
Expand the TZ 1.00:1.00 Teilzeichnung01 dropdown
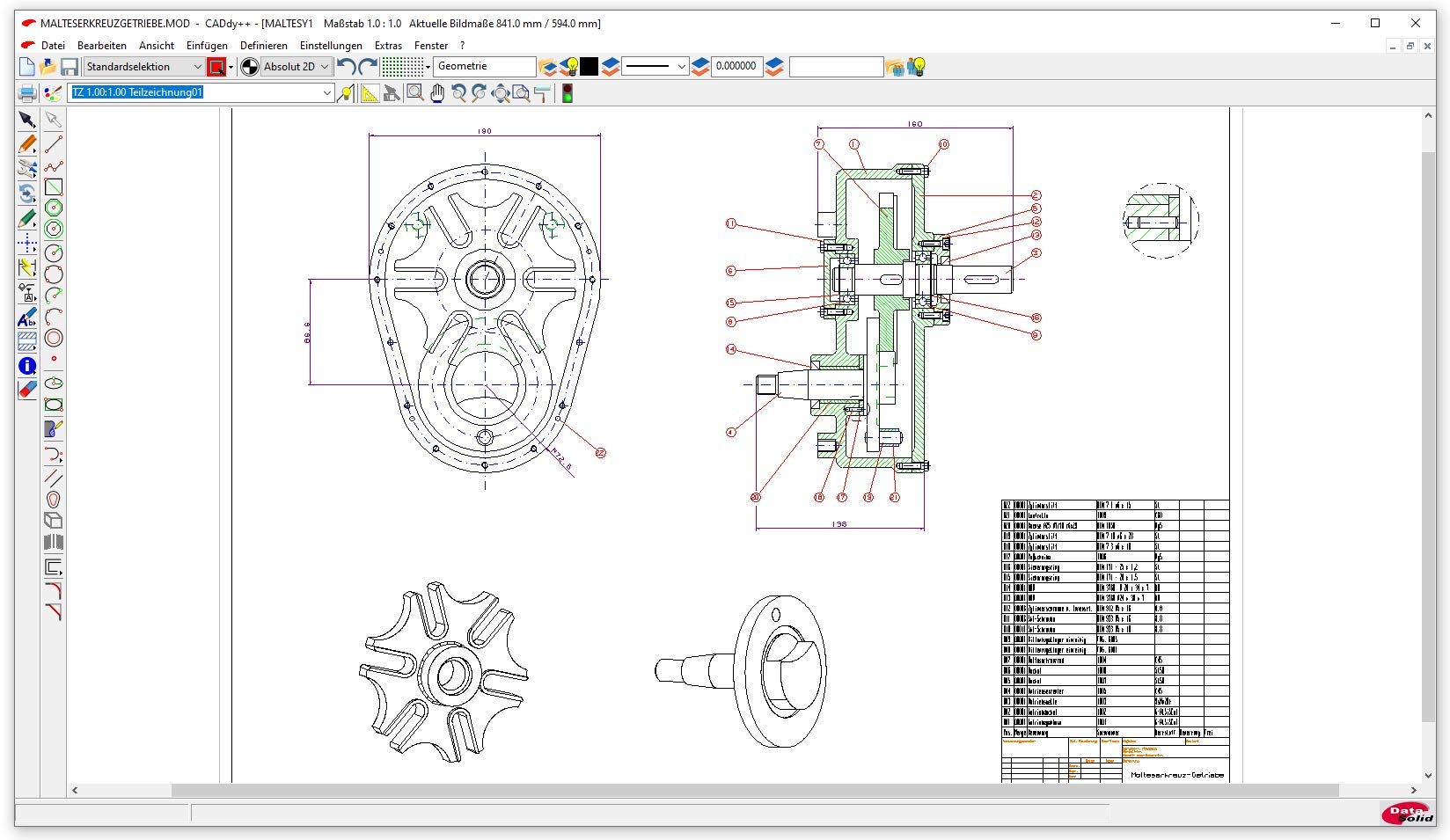tap(326, 92)
